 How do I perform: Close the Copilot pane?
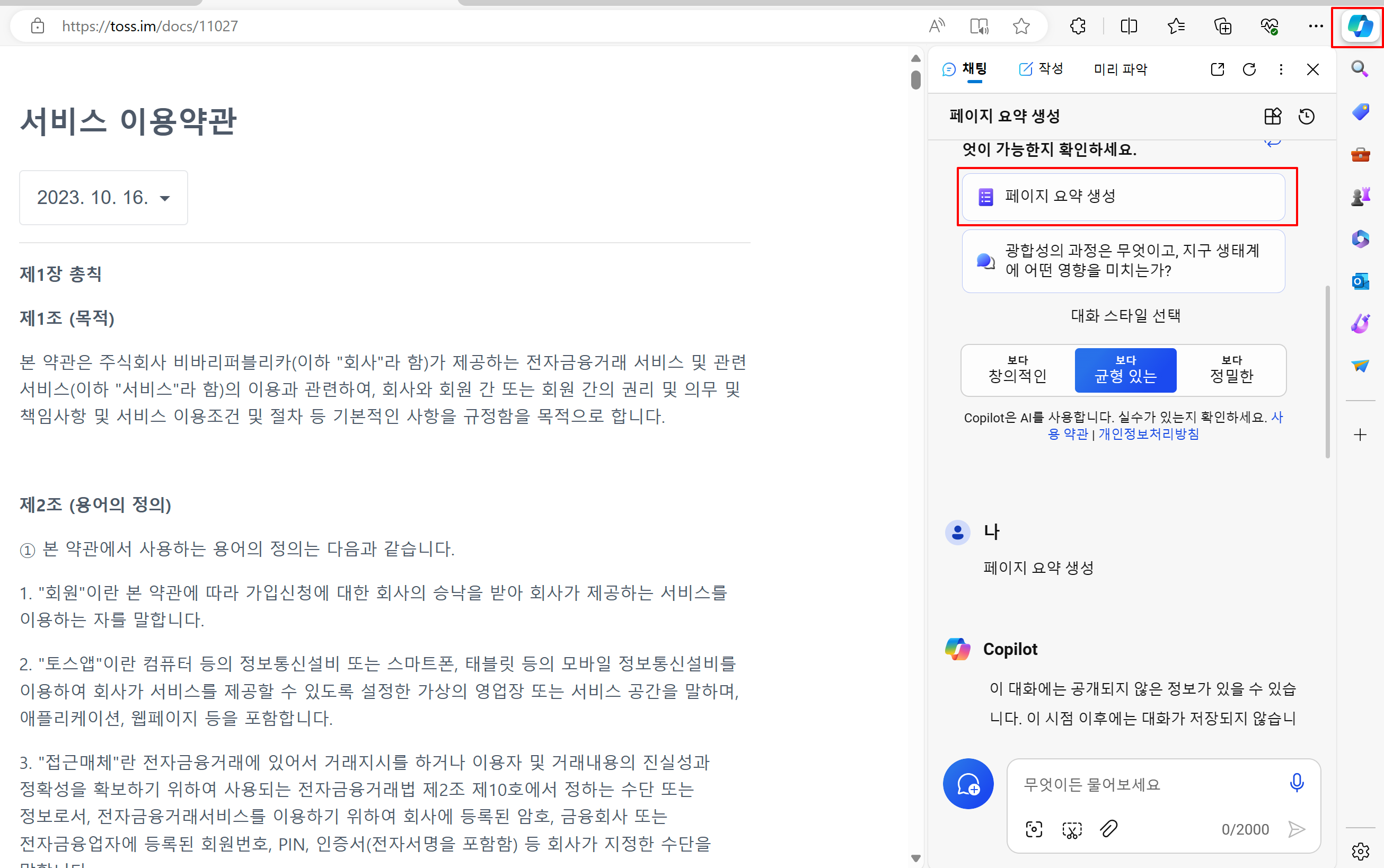pyautogui.click(x=1313, y=69)
